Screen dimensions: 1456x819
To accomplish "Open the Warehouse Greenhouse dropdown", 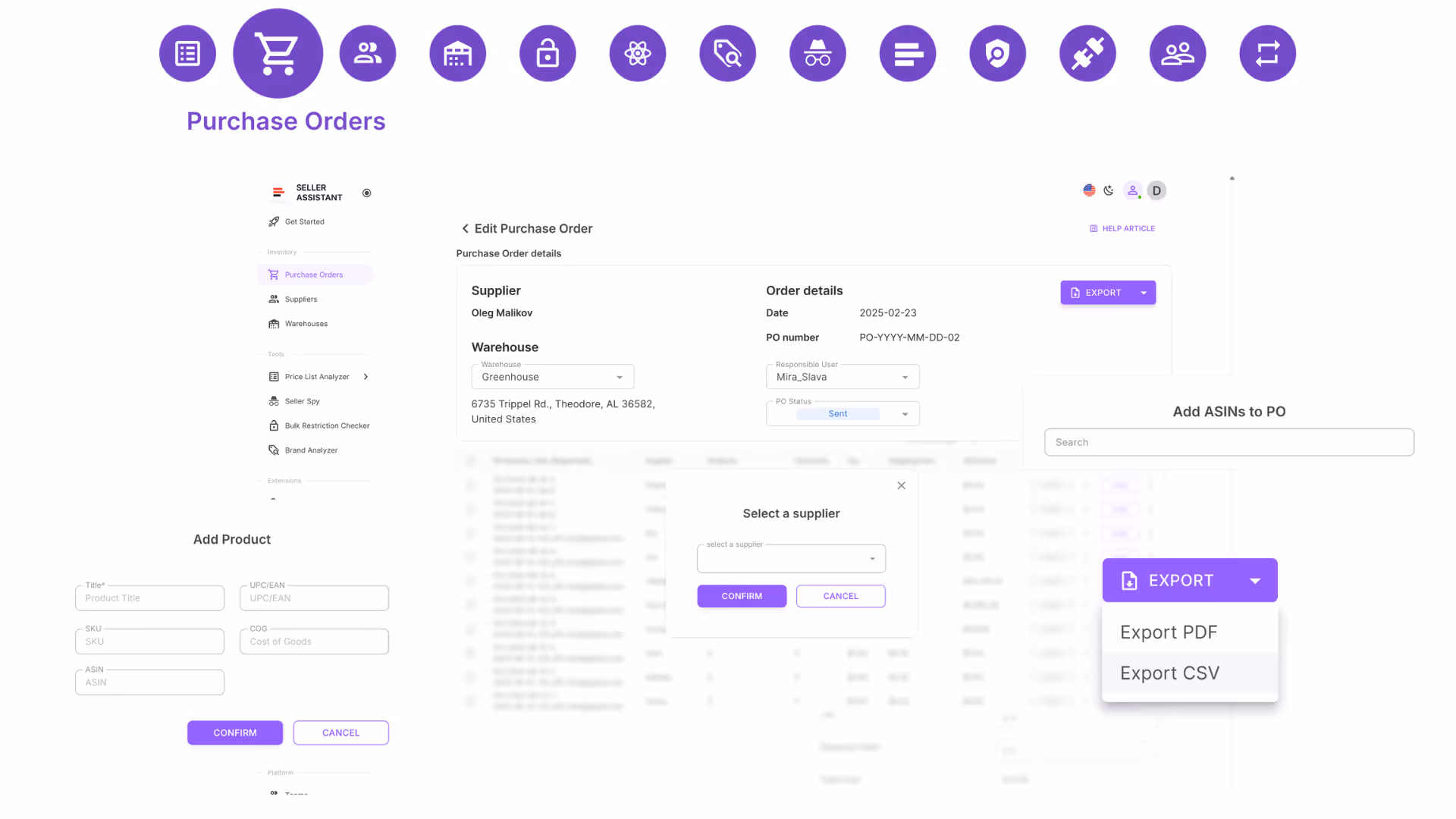I will 552,377.
